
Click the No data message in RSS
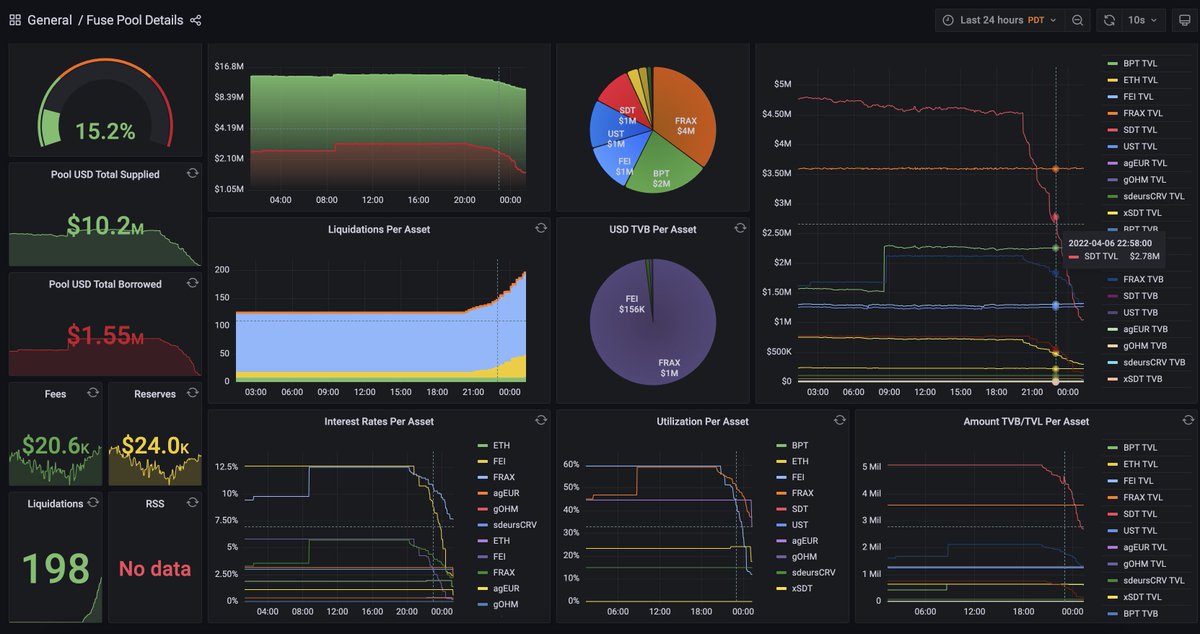[155, 569]
